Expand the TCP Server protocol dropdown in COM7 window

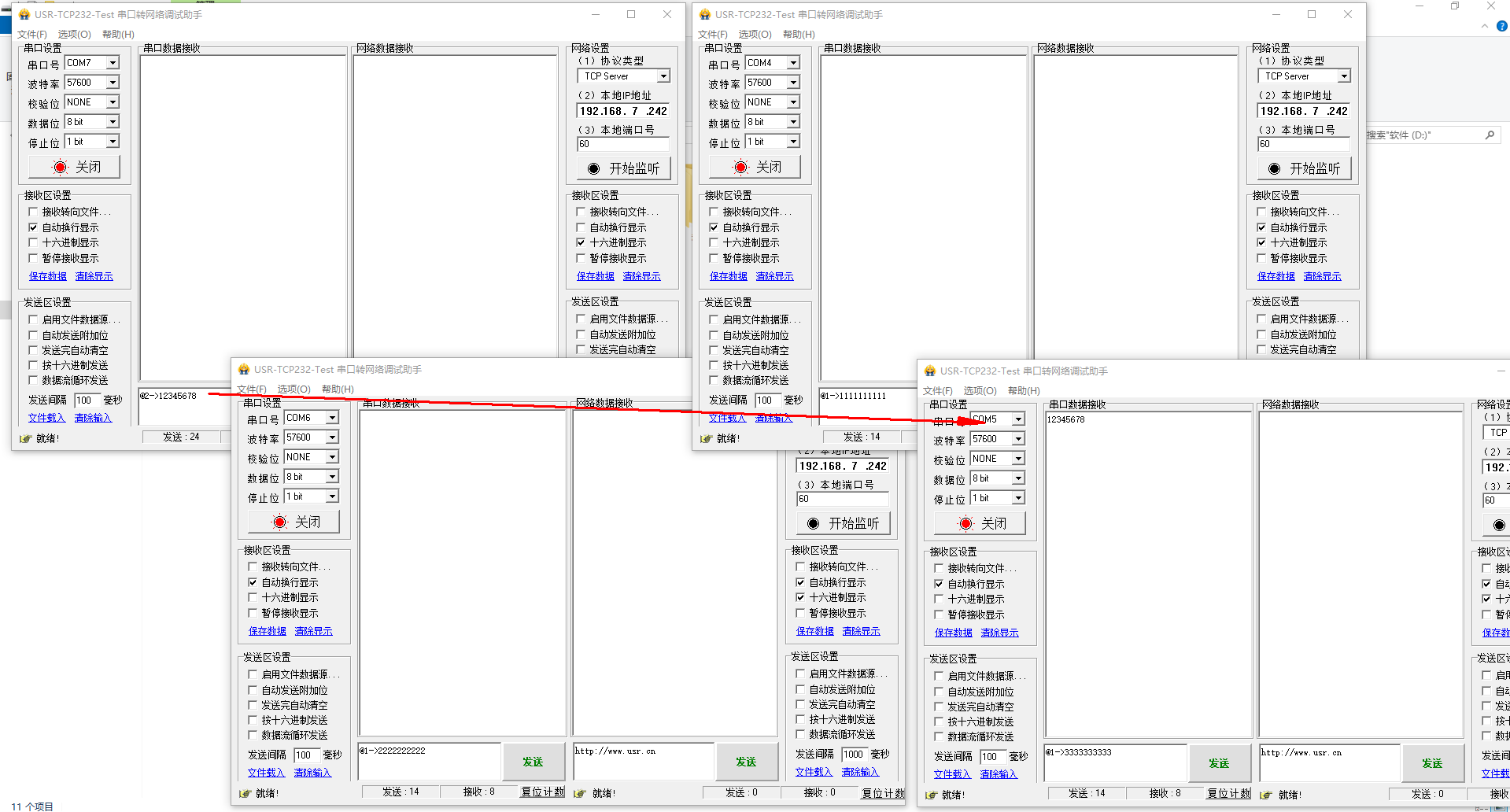tap(663, 76)
